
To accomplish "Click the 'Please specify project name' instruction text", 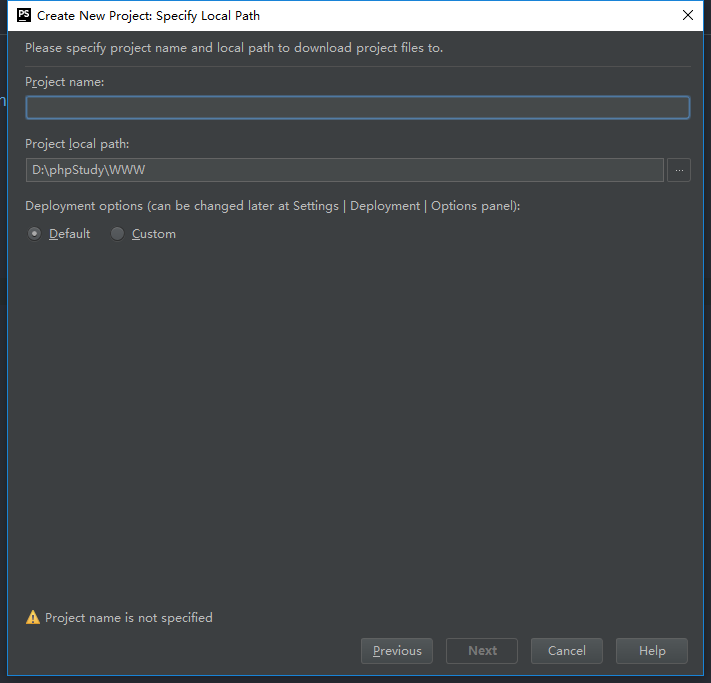I will click(x=234, y=48).
